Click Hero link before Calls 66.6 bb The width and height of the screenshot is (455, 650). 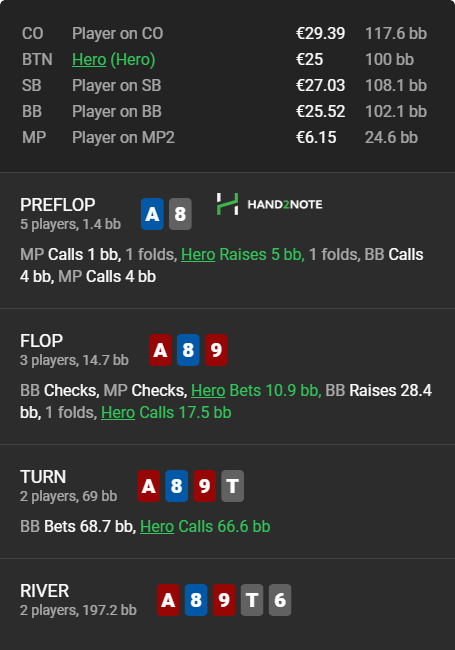(x=157, y=526)
